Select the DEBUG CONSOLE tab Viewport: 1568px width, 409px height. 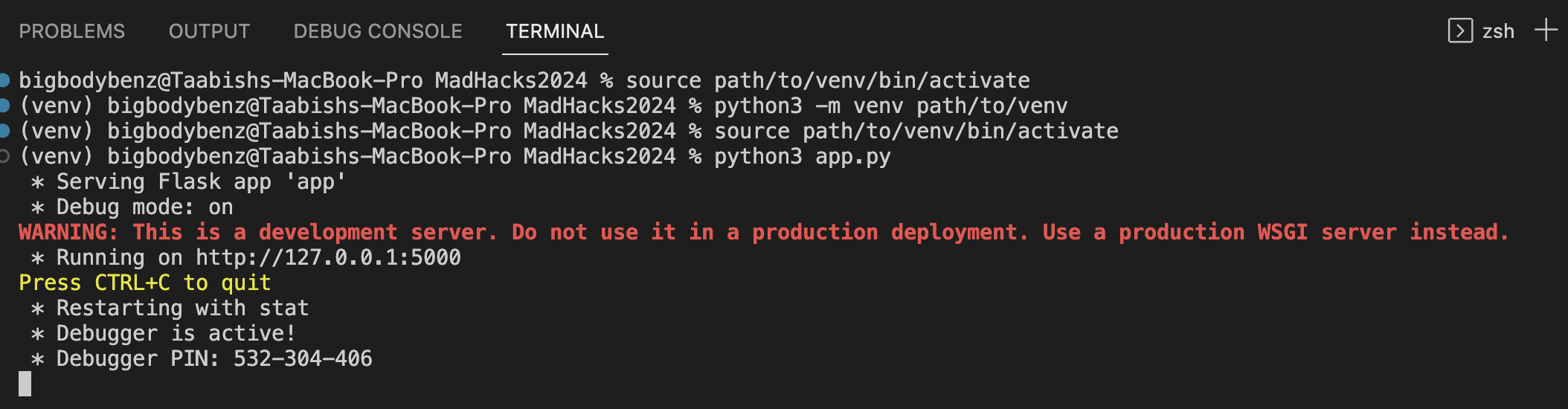[x=378, y=31]
